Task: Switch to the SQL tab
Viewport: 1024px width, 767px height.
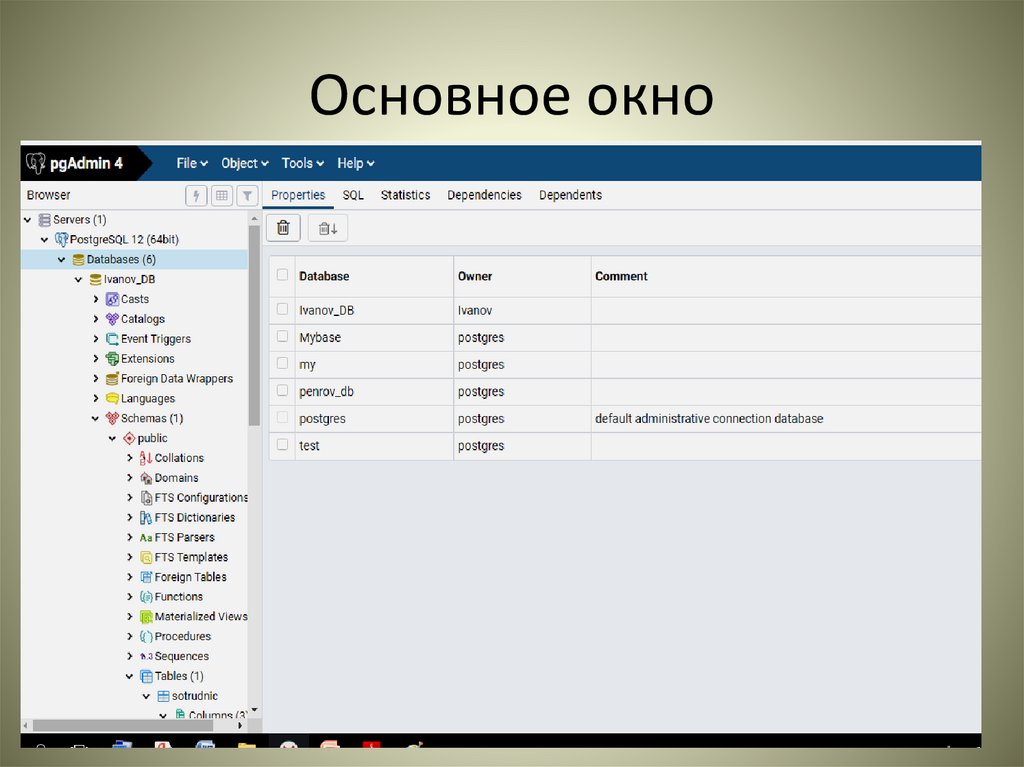Action: [353, 195]
